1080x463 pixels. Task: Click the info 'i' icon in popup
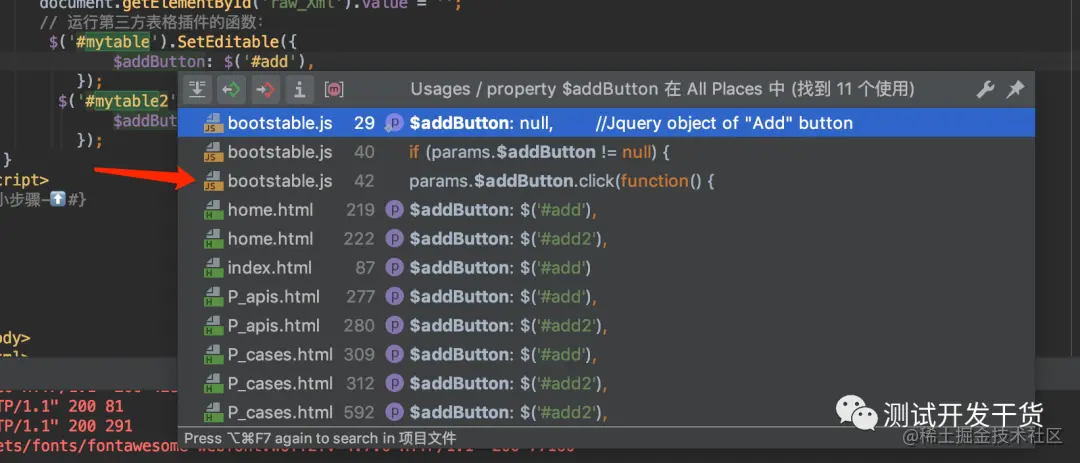299,89
